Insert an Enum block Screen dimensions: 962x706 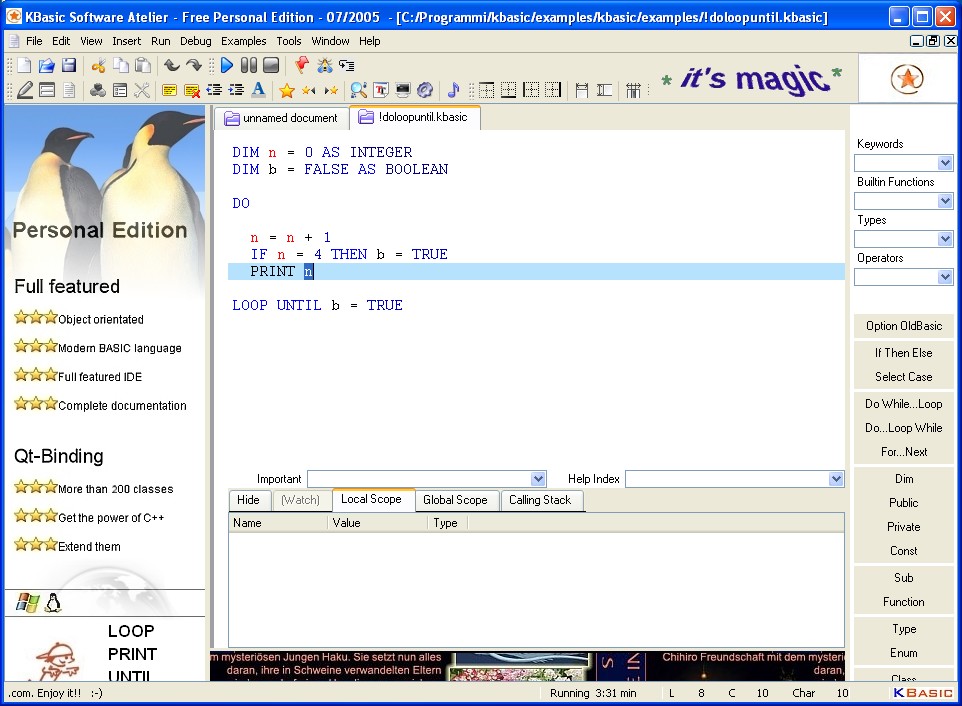click(x=904, y=653)
